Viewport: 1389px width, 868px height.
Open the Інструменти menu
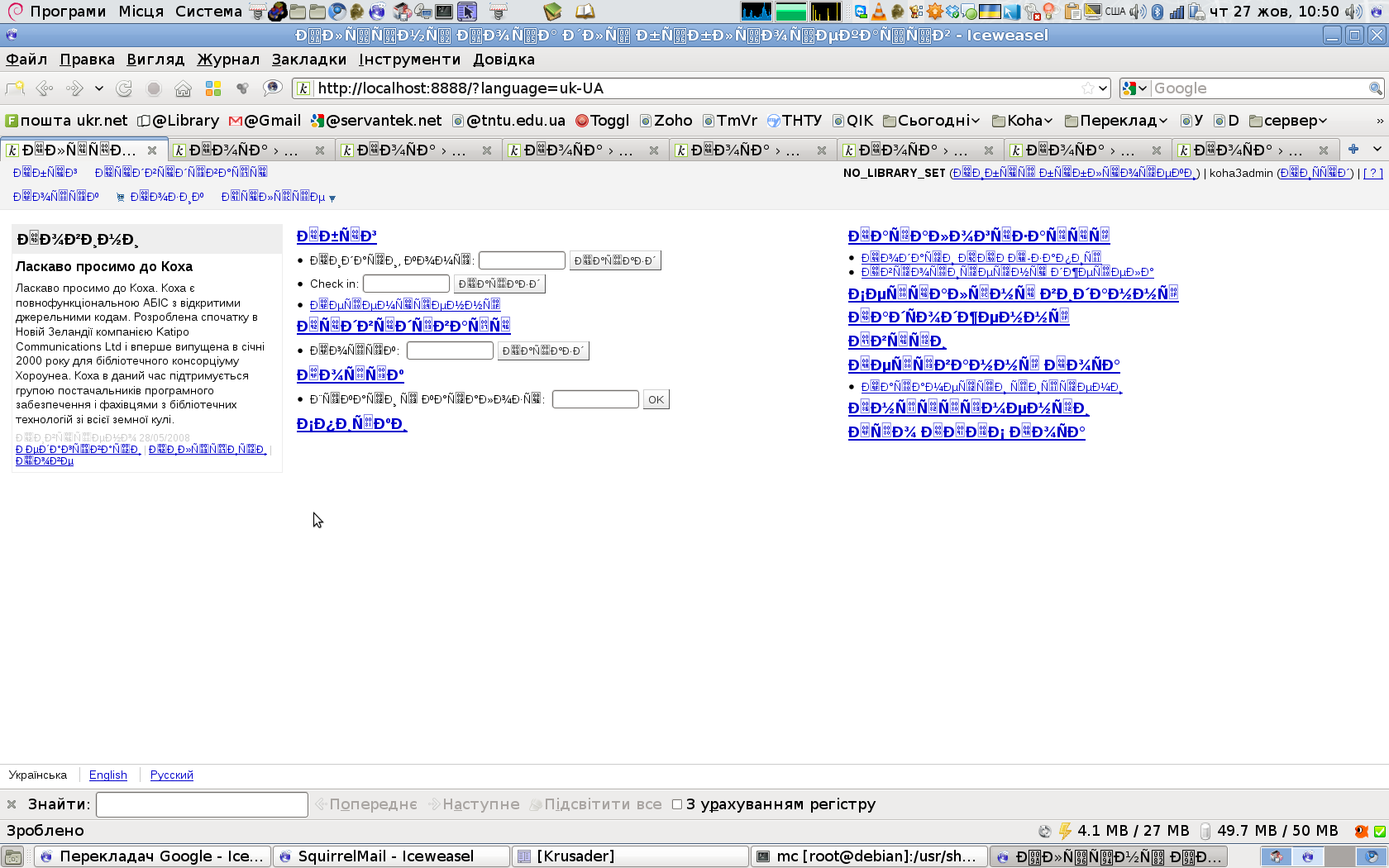[409, 60]
